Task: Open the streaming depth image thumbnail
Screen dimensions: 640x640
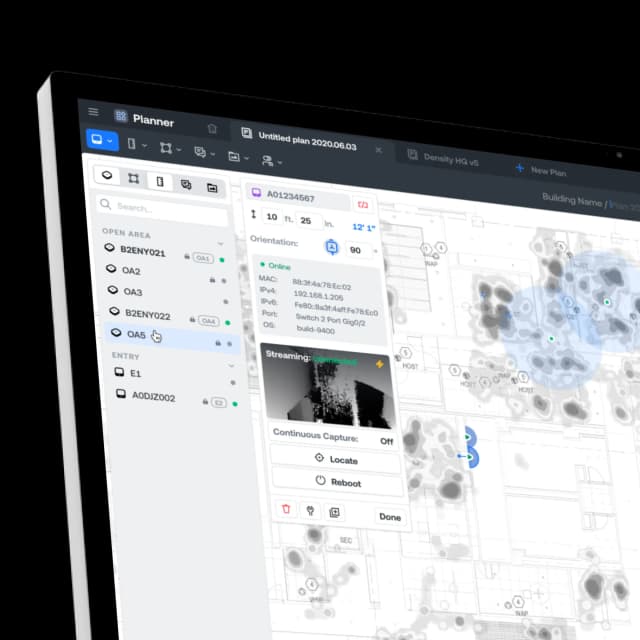Action: pyautogui.click(x=329, y=388)
